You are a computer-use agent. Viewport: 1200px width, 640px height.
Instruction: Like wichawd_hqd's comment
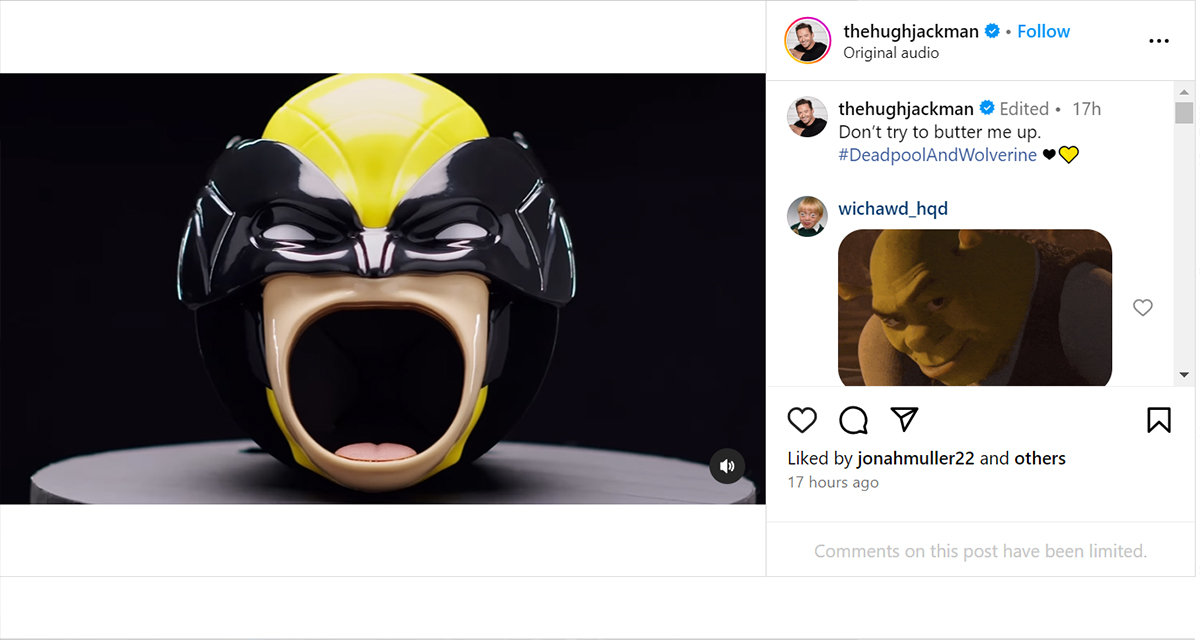pos(1142,308)
